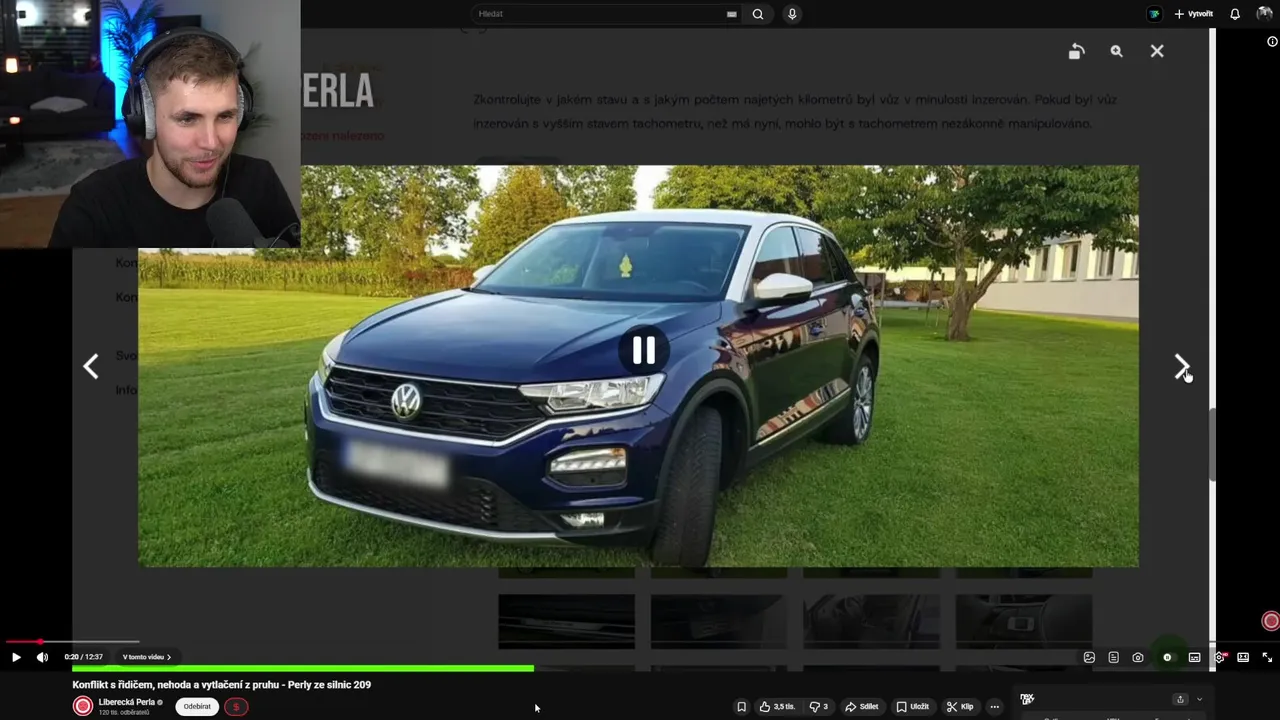Show the video info card icon
This screenshot has height=720, width=1280.
1273,42
